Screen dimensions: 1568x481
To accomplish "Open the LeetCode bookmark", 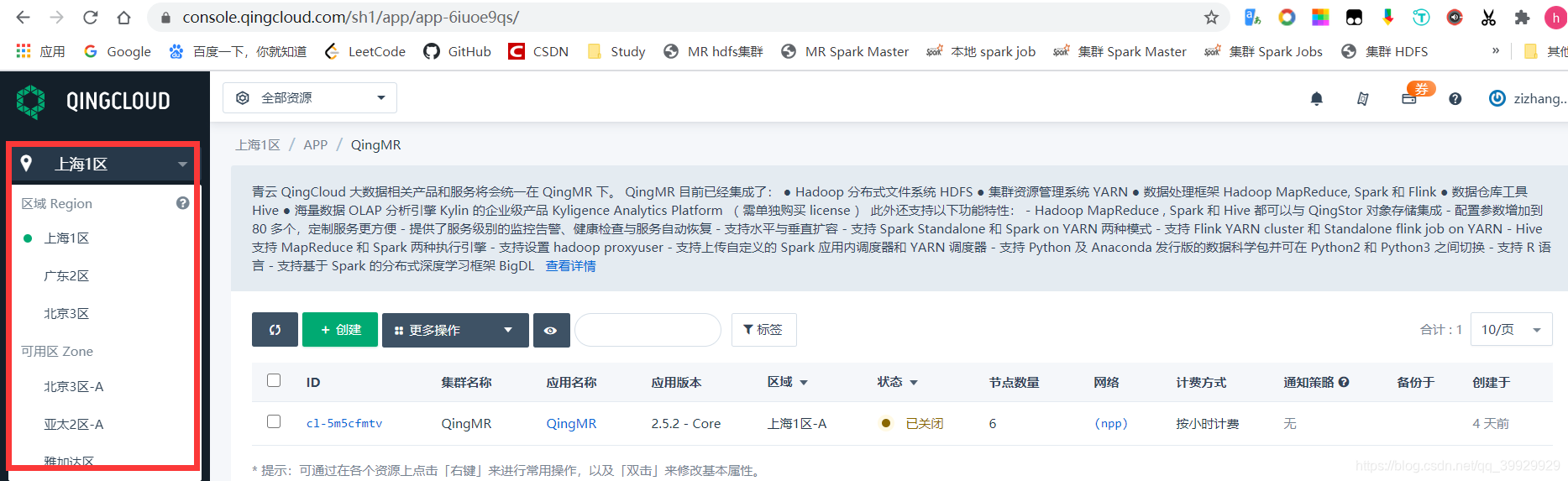I will tap(365, 51).
